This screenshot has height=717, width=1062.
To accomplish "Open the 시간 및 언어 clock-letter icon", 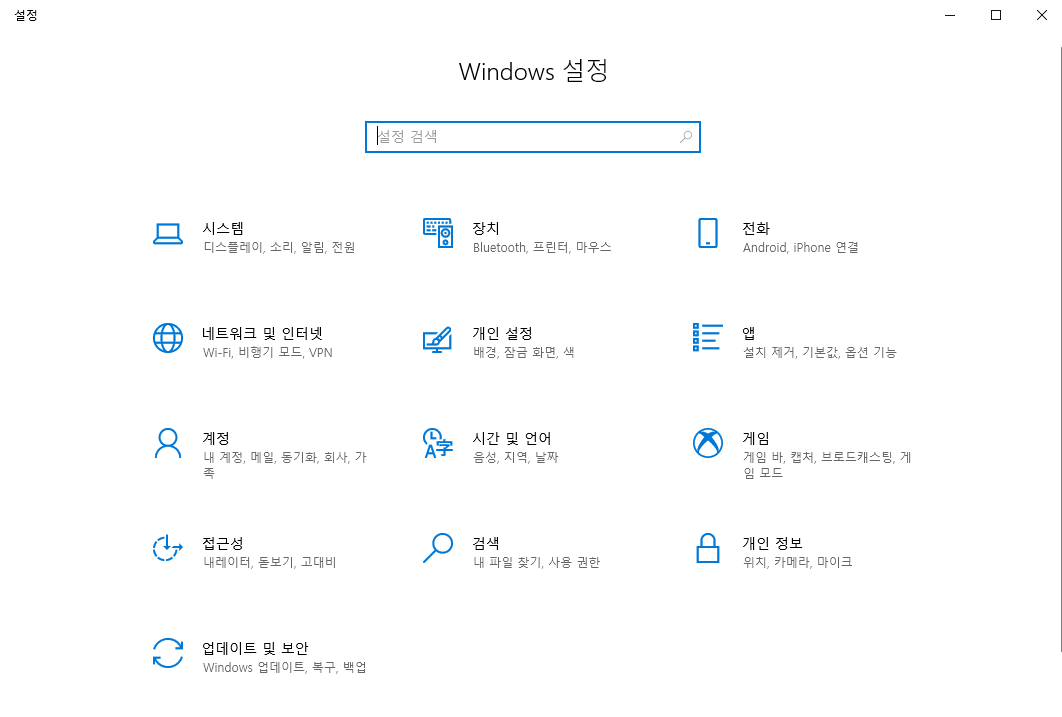I will (x=438, y=443).
